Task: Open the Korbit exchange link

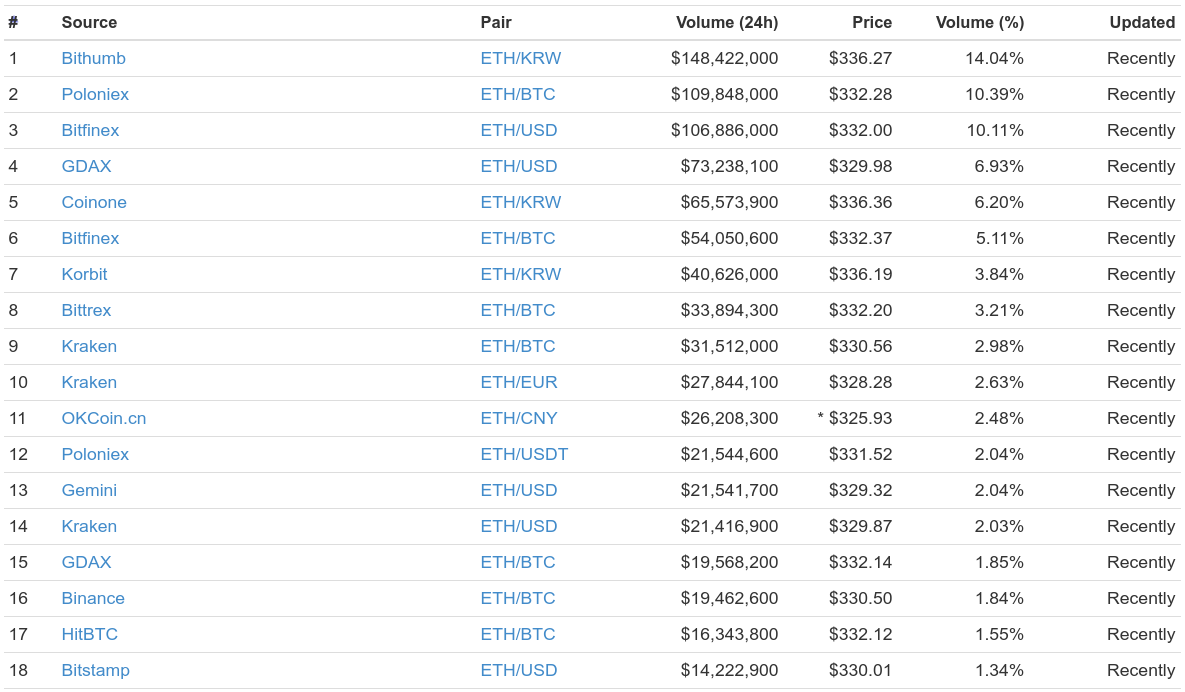Action: [x=85, y=274]
